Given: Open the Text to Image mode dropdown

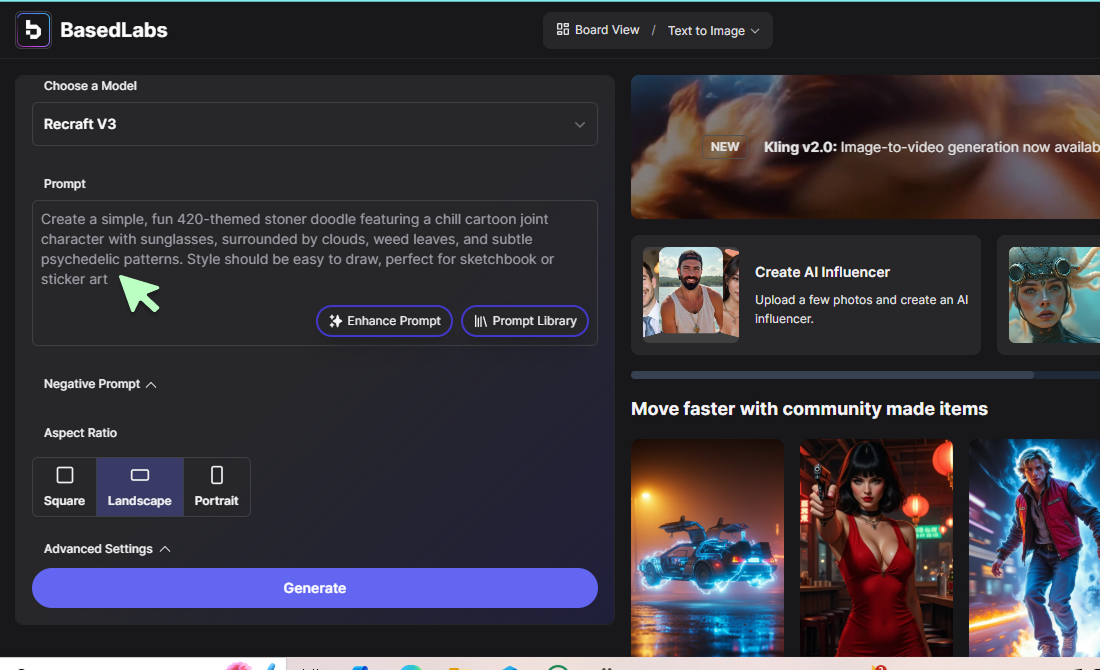Looking at the screenshot, I should click(x=713, y=31).
